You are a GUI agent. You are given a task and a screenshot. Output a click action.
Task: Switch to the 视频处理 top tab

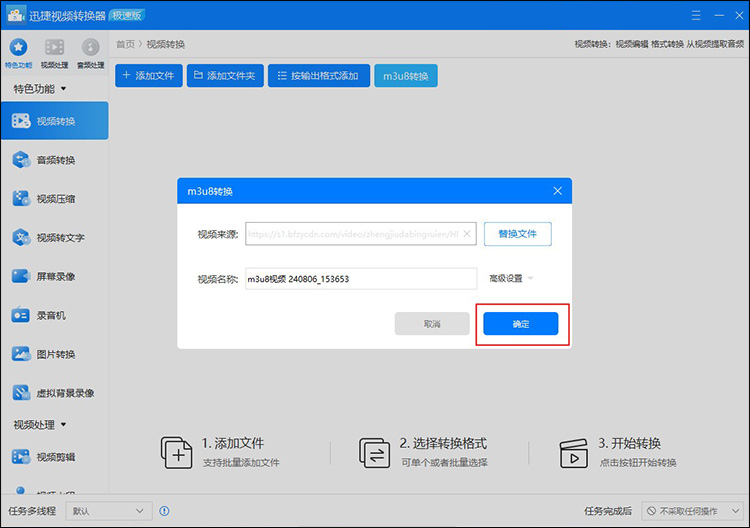pyautogui.click(x=54, y=53)
